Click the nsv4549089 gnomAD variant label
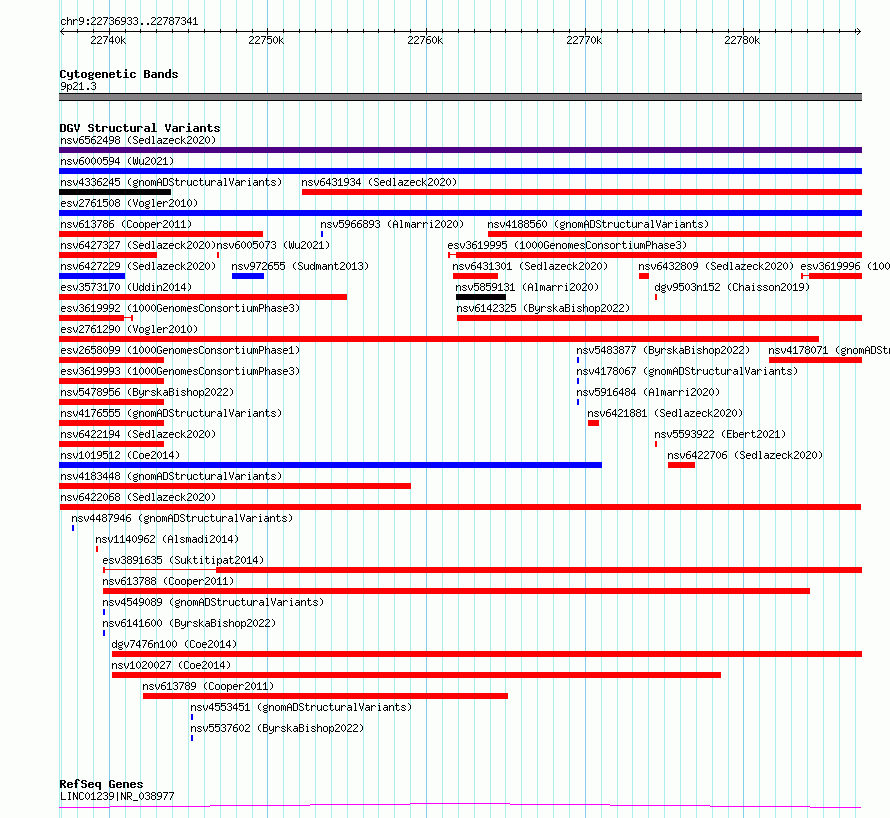The height and width of the screenshot is (818, 890). click(213, 602)
